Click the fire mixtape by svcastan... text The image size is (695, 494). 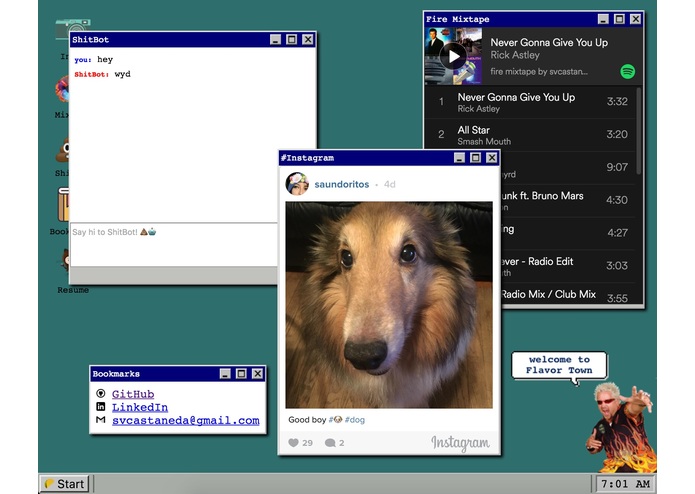click(539, 71)
